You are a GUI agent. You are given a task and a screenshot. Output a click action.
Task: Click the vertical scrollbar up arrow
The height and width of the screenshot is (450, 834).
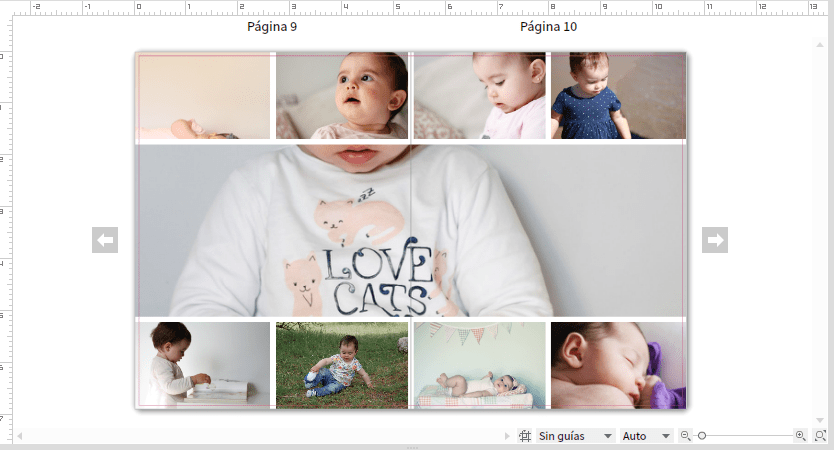(820, 45)
